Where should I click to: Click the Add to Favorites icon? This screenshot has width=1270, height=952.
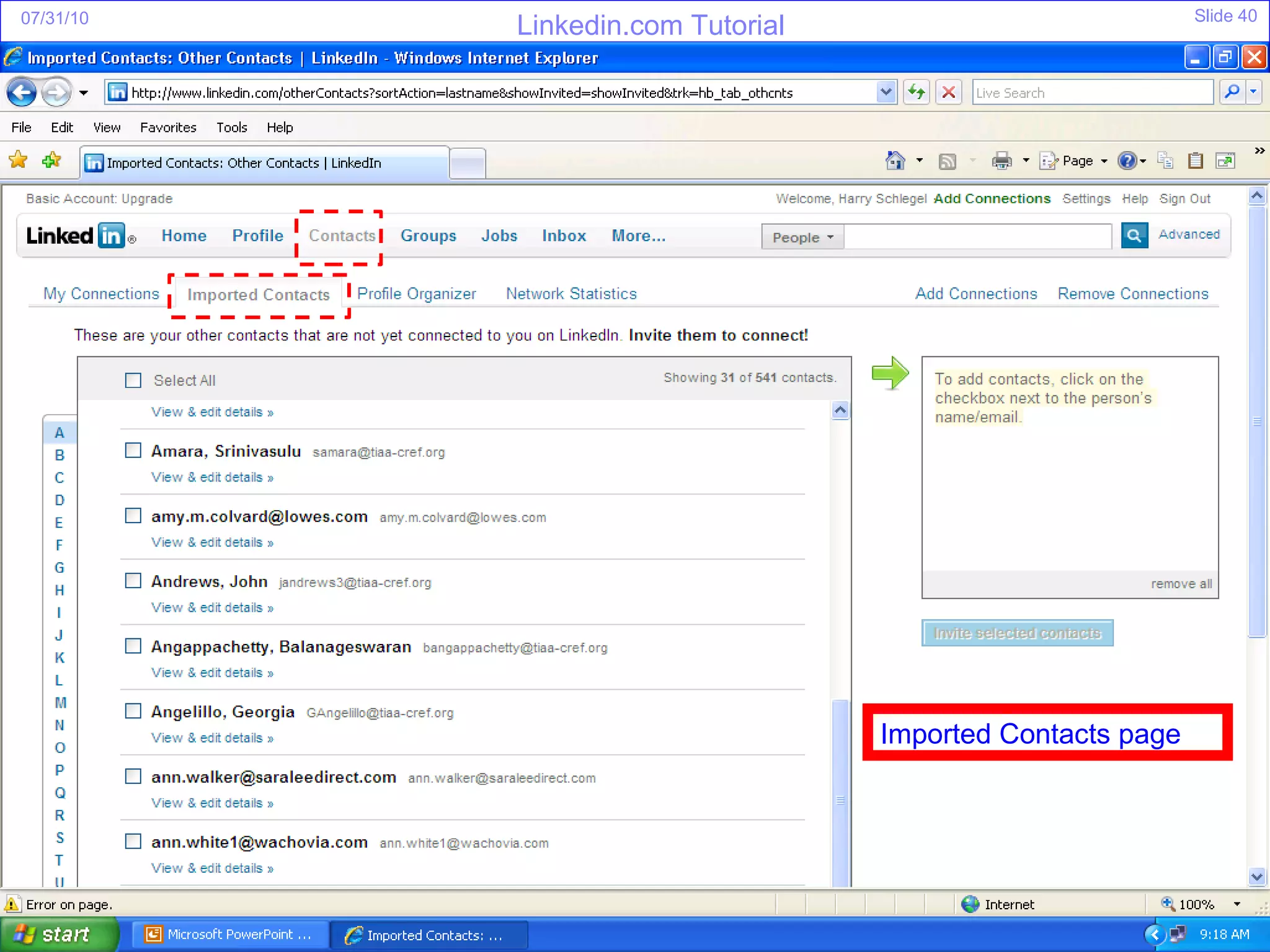pos(51,161)
